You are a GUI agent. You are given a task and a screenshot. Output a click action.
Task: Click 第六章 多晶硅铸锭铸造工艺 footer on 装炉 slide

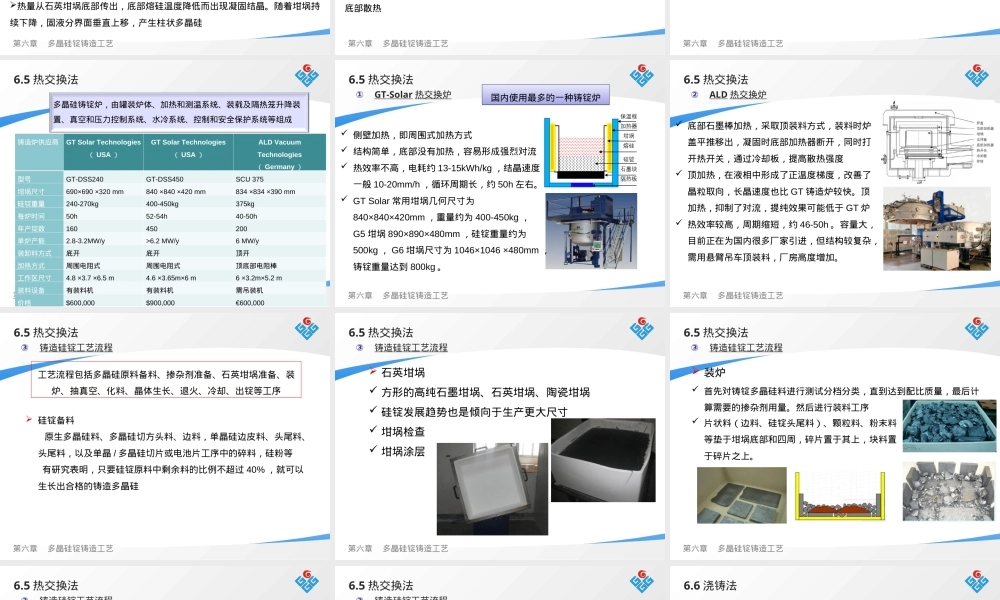(733, 548)
